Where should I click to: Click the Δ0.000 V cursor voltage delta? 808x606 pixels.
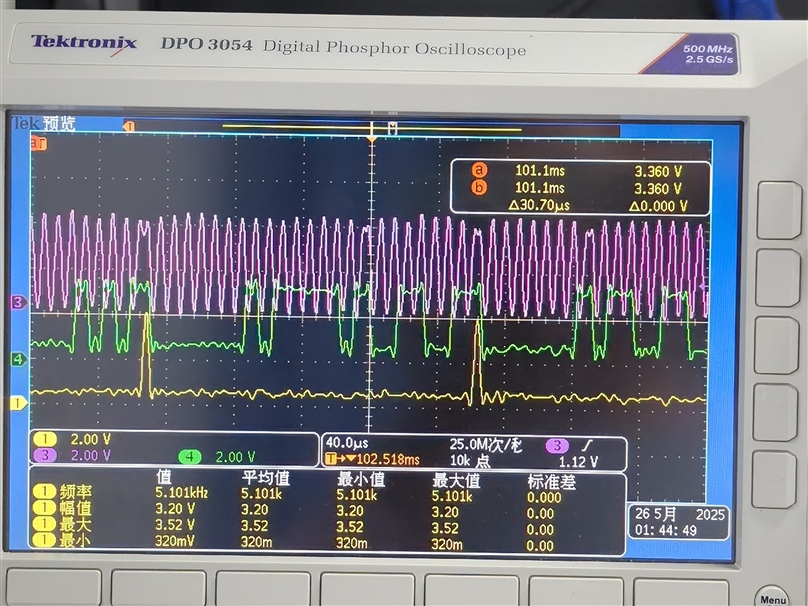[659, 207]
